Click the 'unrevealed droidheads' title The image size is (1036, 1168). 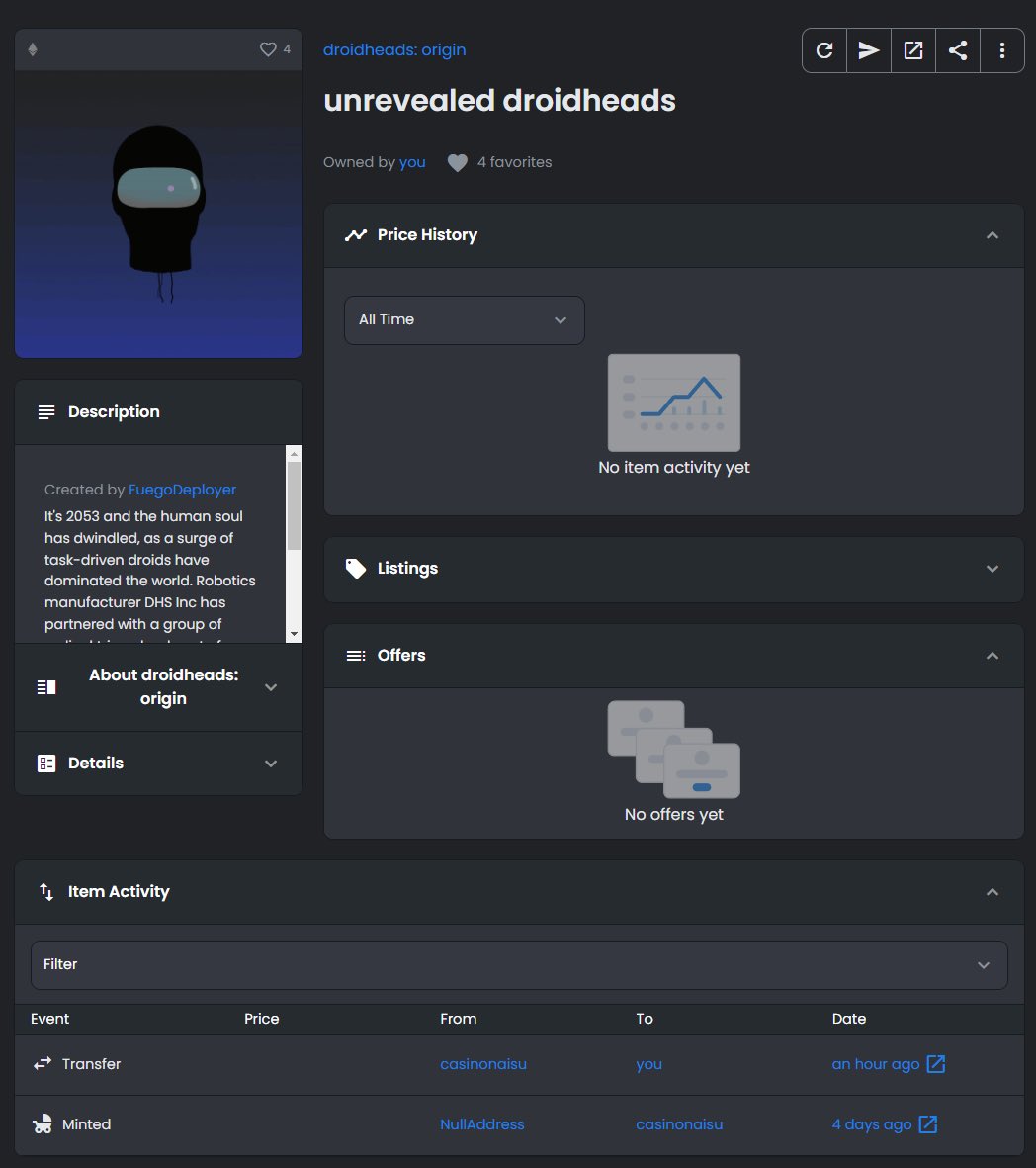click(x=500, y=101)
